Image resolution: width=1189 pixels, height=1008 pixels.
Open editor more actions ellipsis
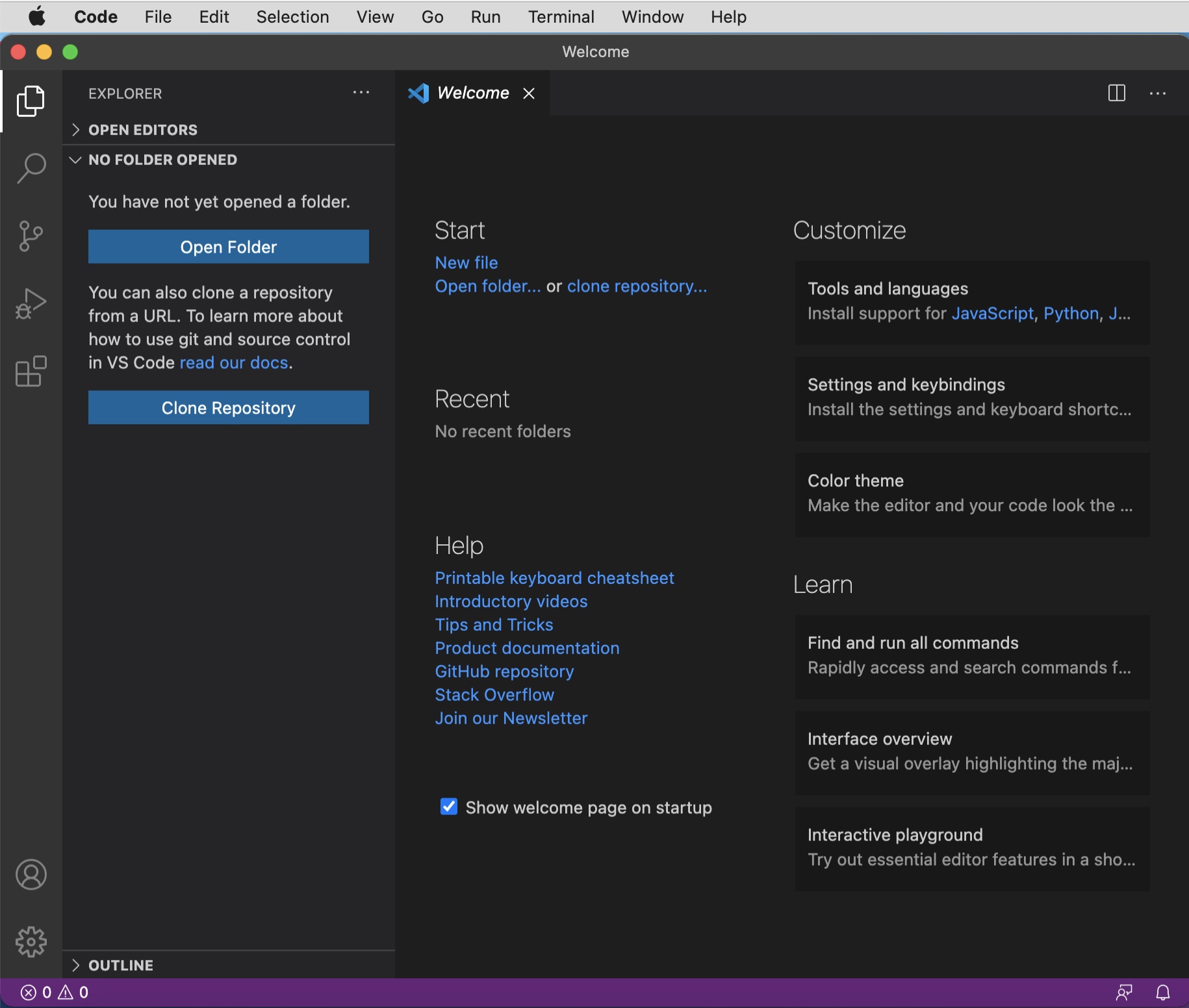tap(1158, 93)
